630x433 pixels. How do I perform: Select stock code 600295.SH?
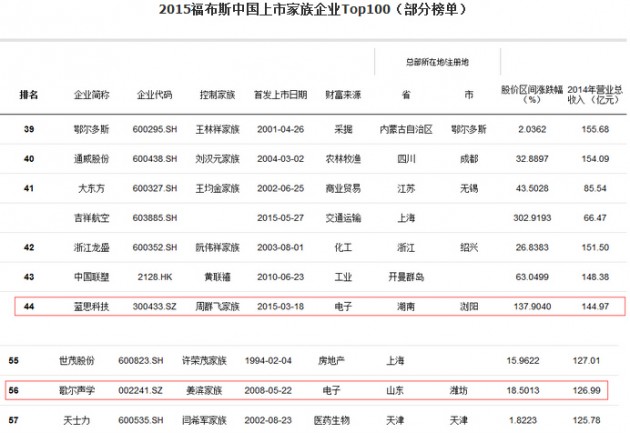pyautogui.click(x=155, y=129)
